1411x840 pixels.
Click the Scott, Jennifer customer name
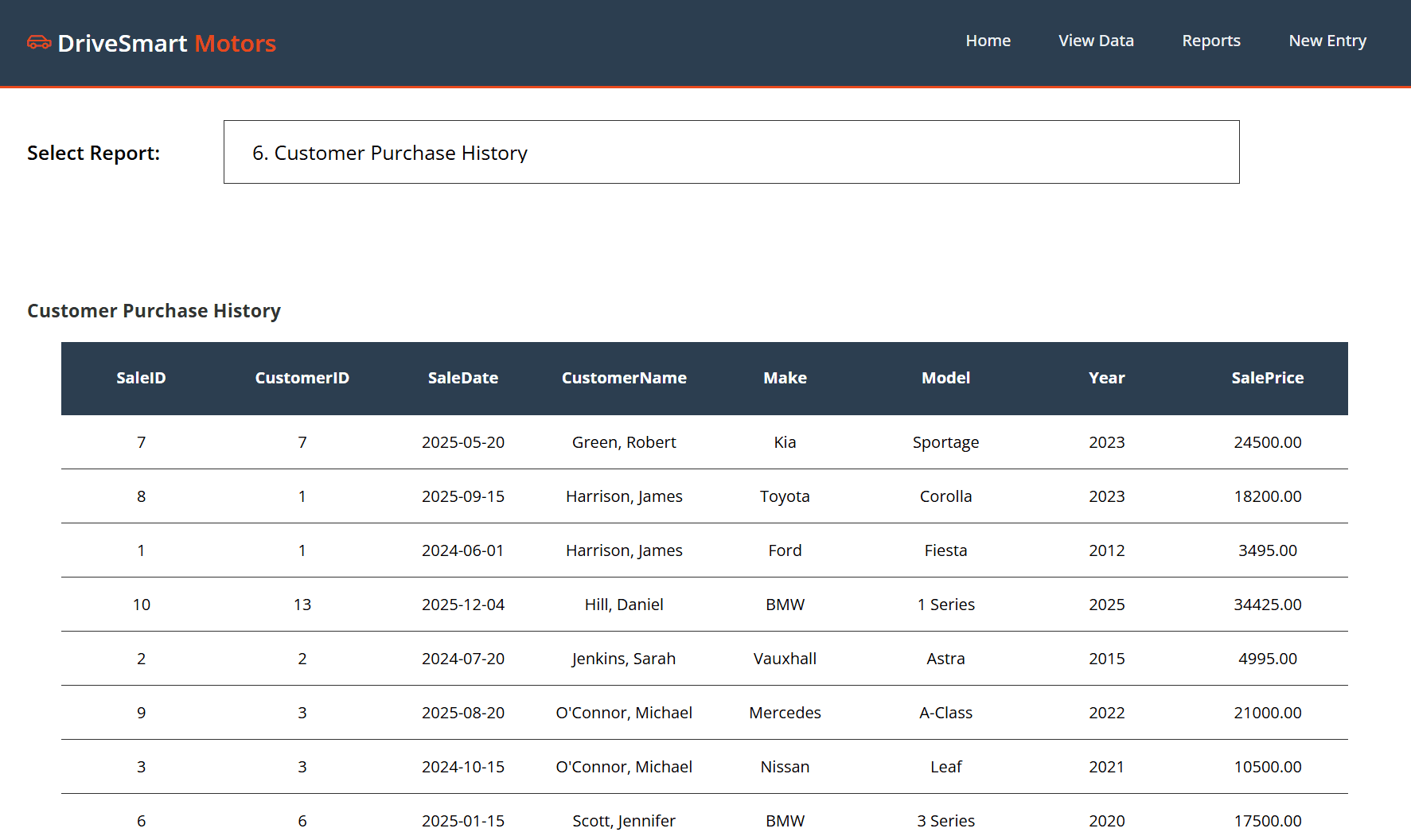[624, 821]
